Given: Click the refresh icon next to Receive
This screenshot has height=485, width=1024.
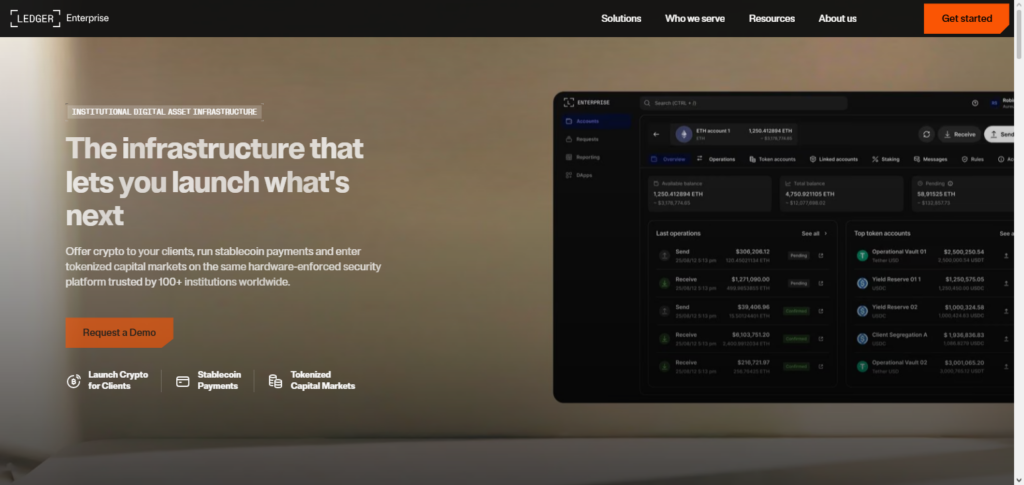Looking at the screenshot, I should tap(926, 134).
